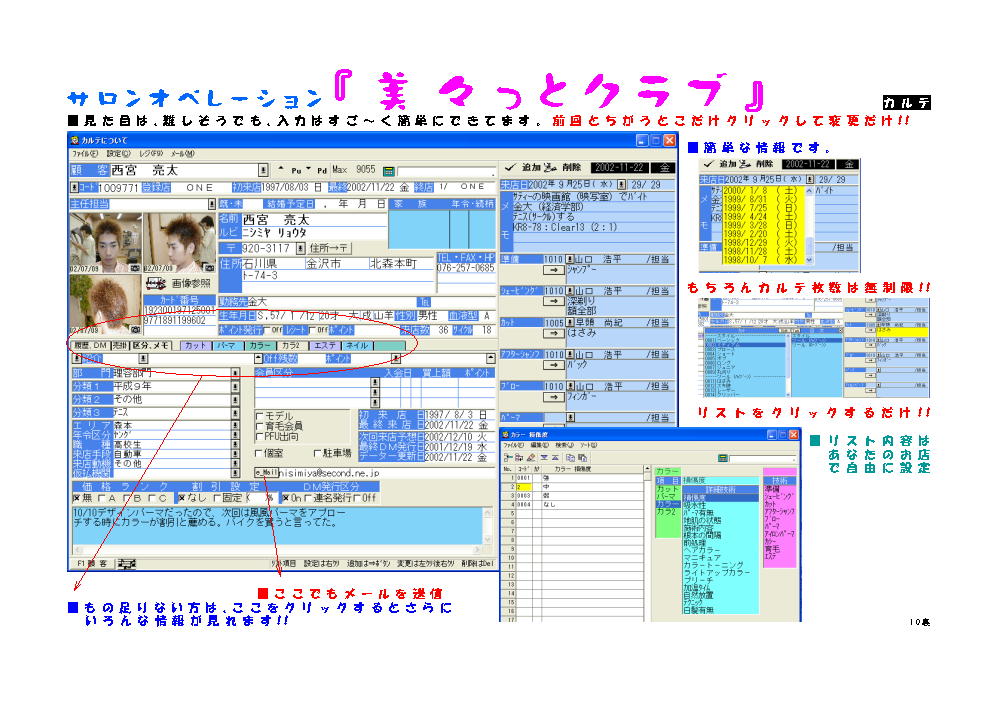Click the memo vertical scrollbar down arrow
Image resolution: width=999 pixels, height=706 pixels.
tap(488, 540)
